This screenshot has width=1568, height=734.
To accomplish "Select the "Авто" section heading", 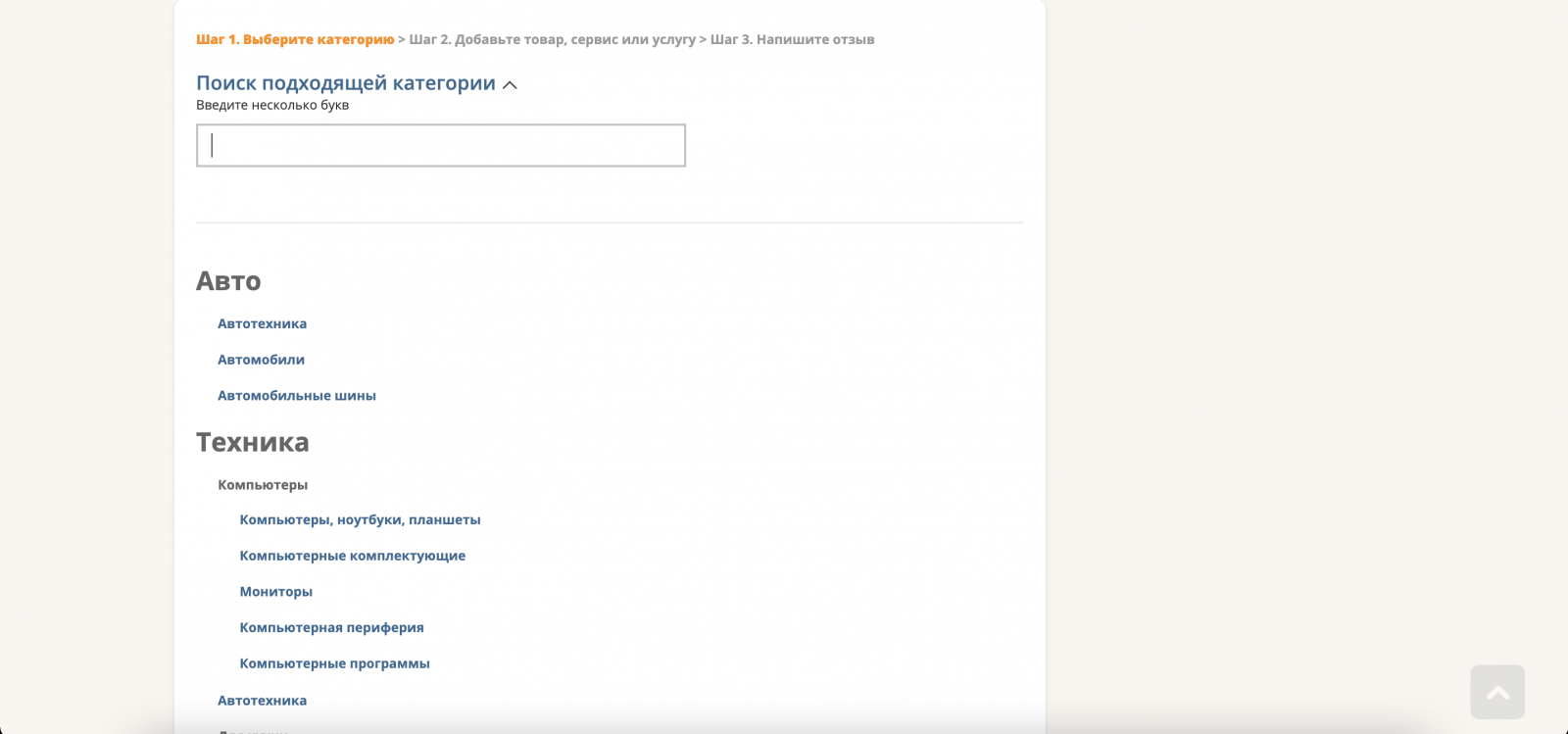I will click(228, 281).
